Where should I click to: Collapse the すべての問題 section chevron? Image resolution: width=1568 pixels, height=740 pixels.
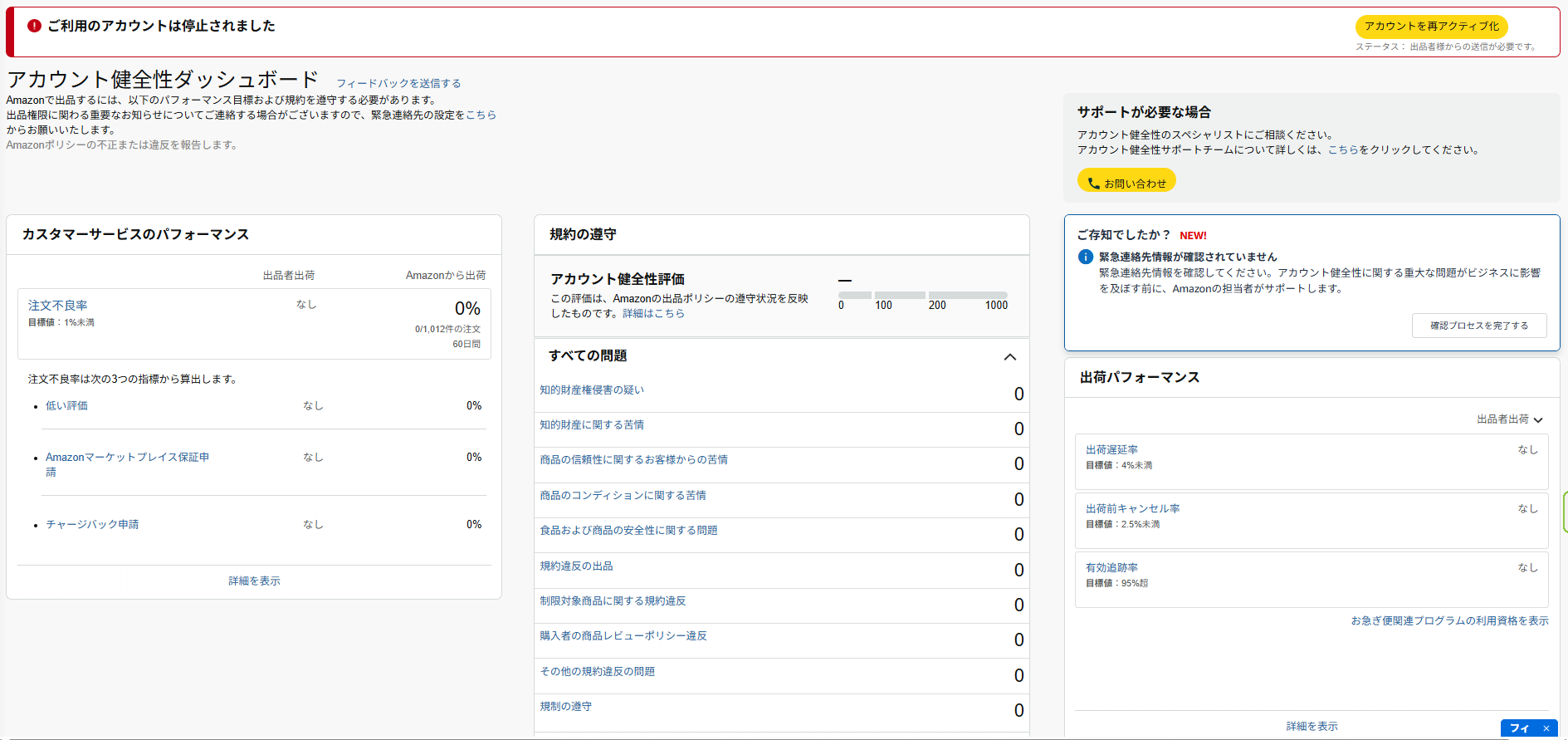click(x=1010, y=356)
